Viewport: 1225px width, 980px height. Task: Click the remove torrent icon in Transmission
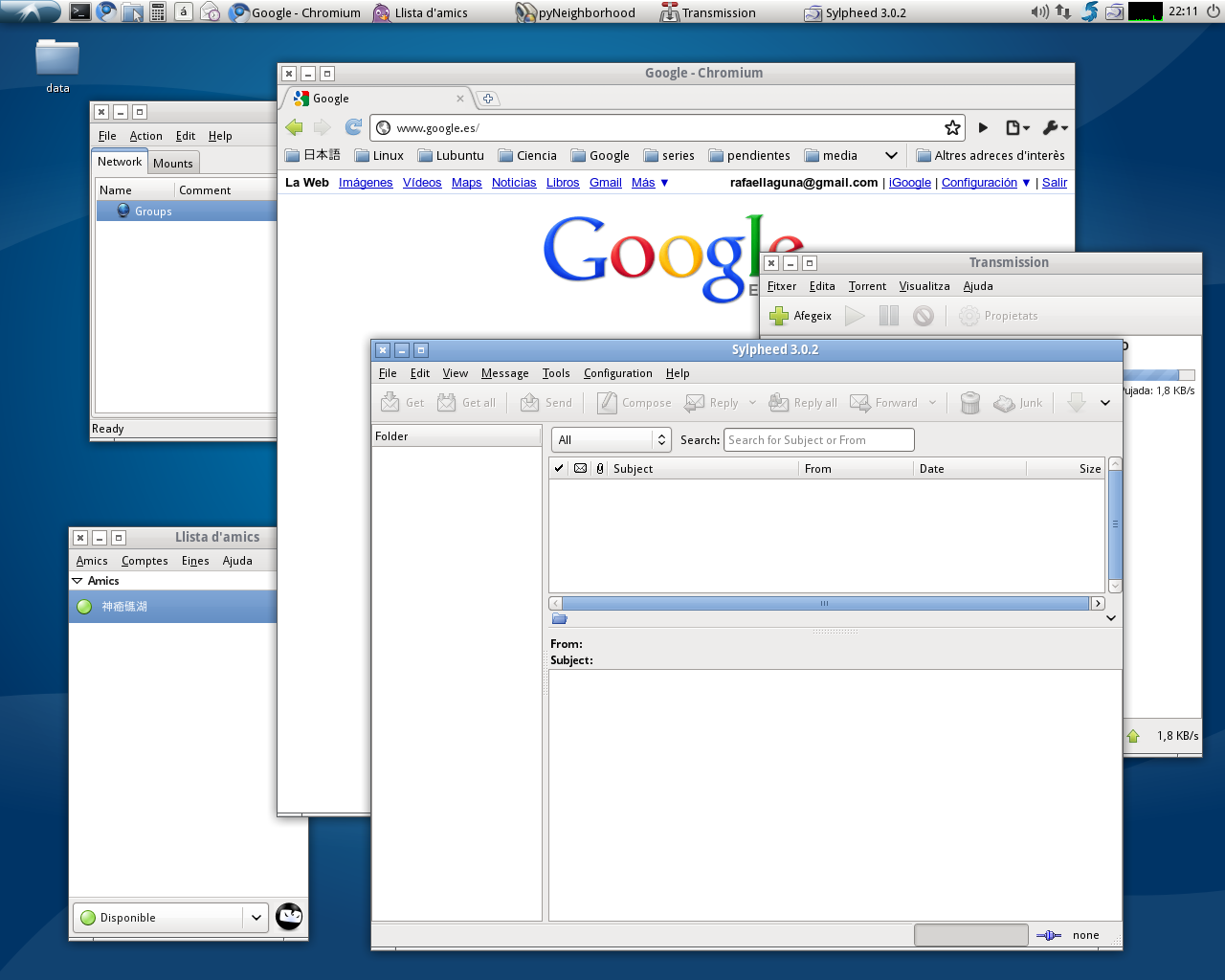924,316
